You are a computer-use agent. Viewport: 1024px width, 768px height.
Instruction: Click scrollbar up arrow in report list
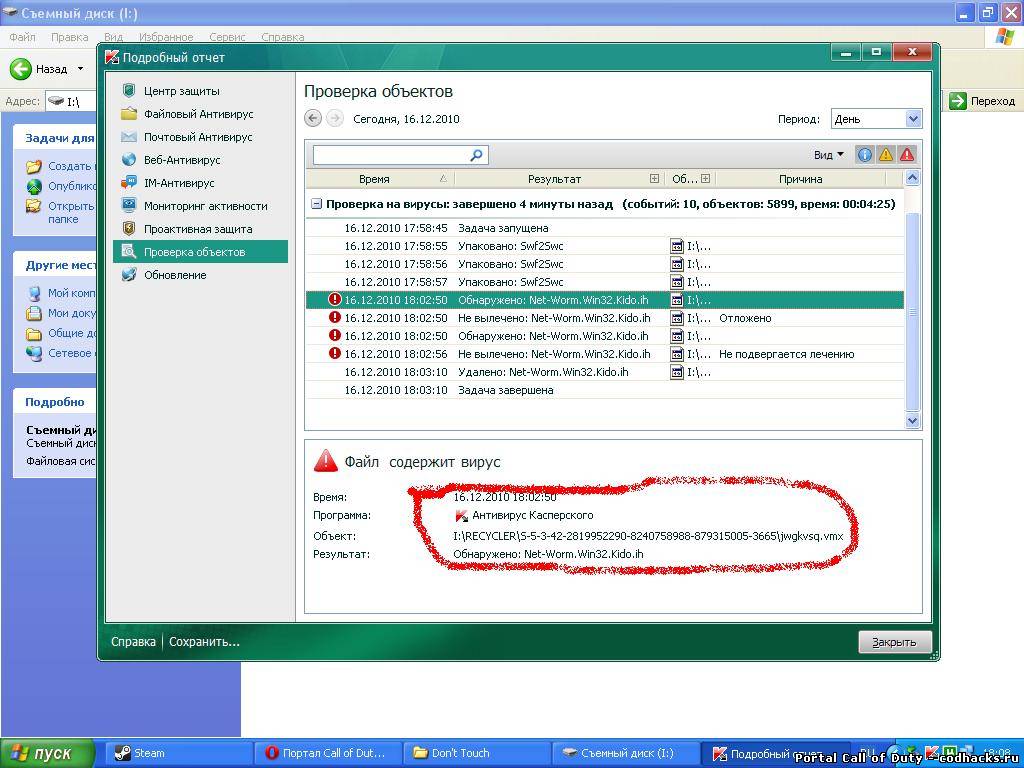coord(912,178)
